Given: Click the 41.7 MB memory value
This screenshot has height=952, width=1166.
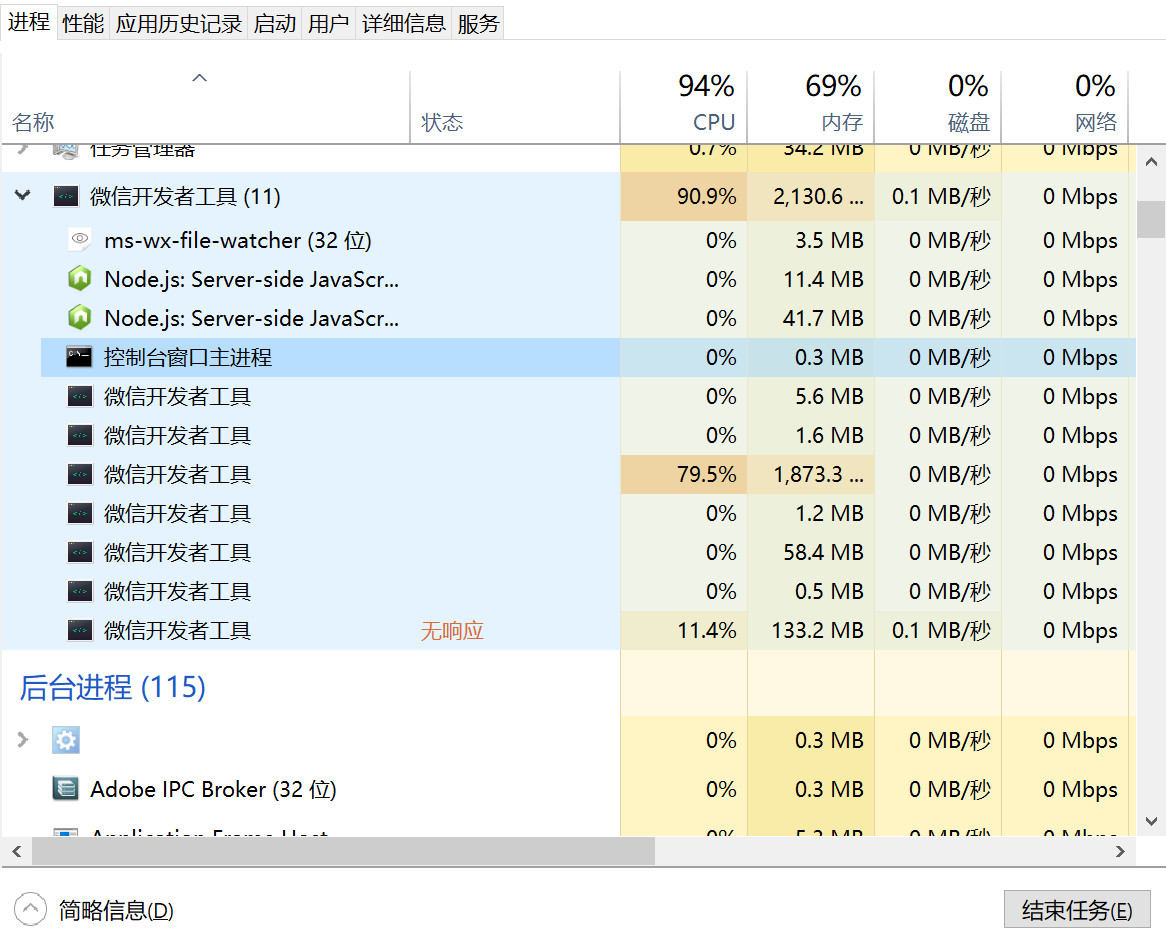Looking at the screenshot, I should pyautogui.click(x=823, y=318).
